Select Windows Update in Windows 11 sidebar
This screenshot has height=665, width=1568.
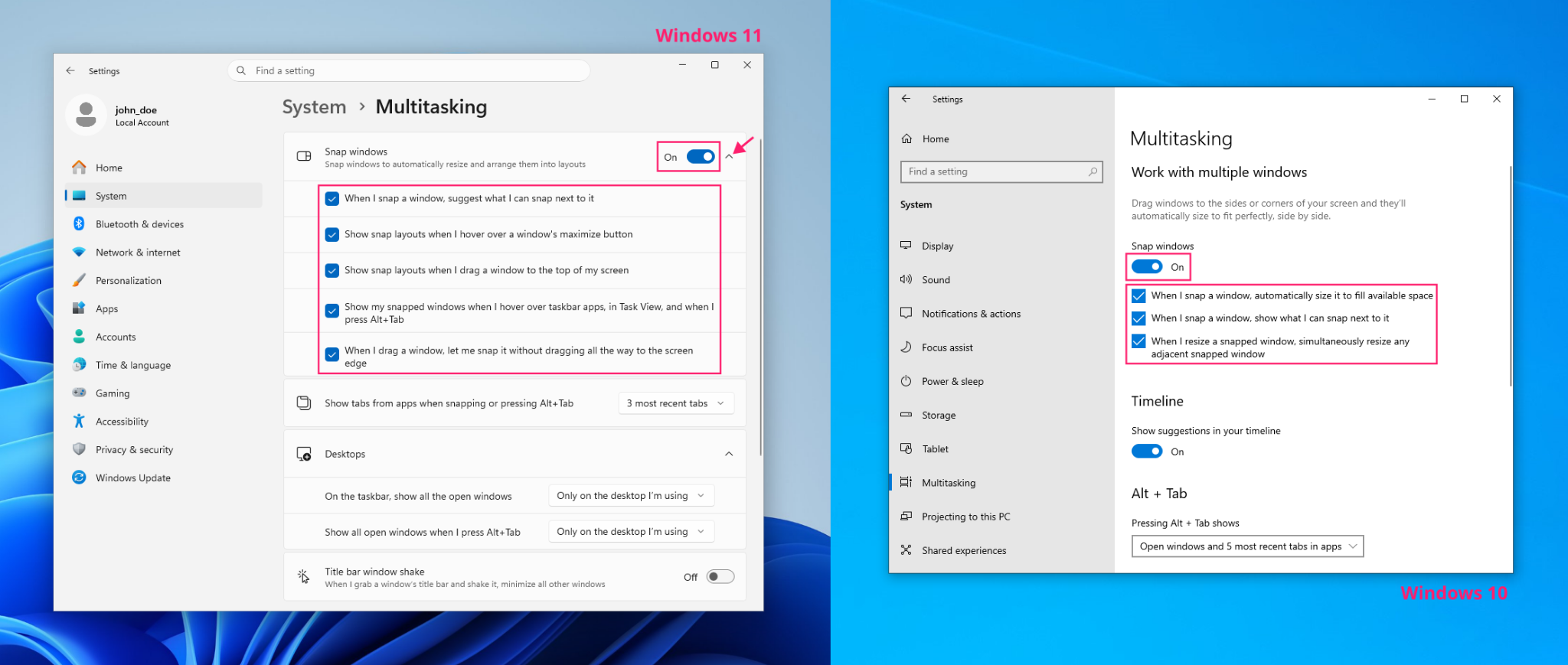(x=164, y=478)
